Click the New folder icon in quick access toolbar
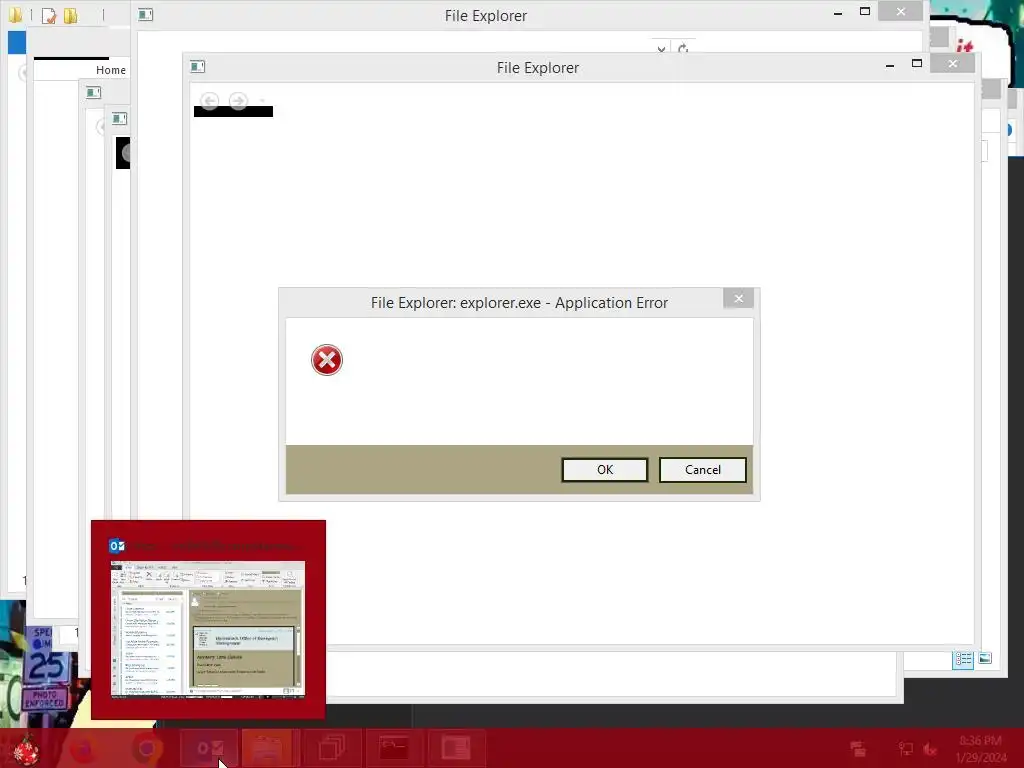1024x768 pixels. [71, 15]
